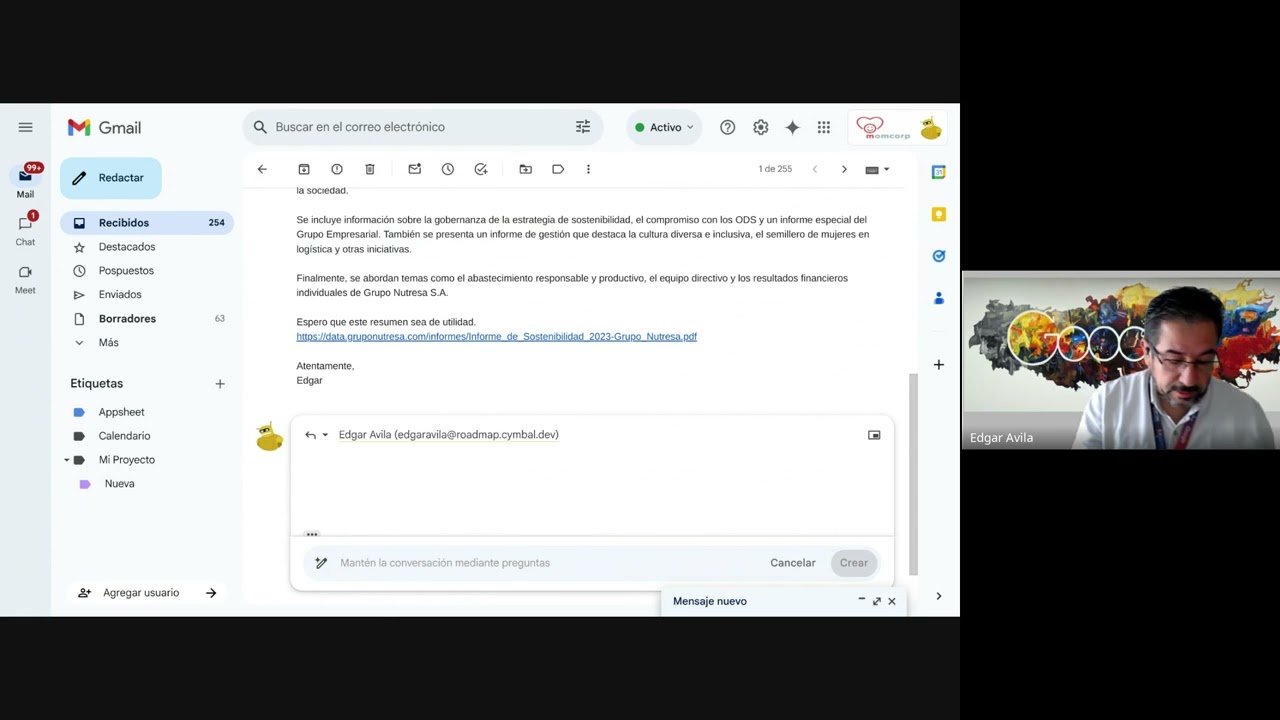Click the Crear button
Image resolution: width=1280 pixels, height=720 pixels.
pos(854,563)
